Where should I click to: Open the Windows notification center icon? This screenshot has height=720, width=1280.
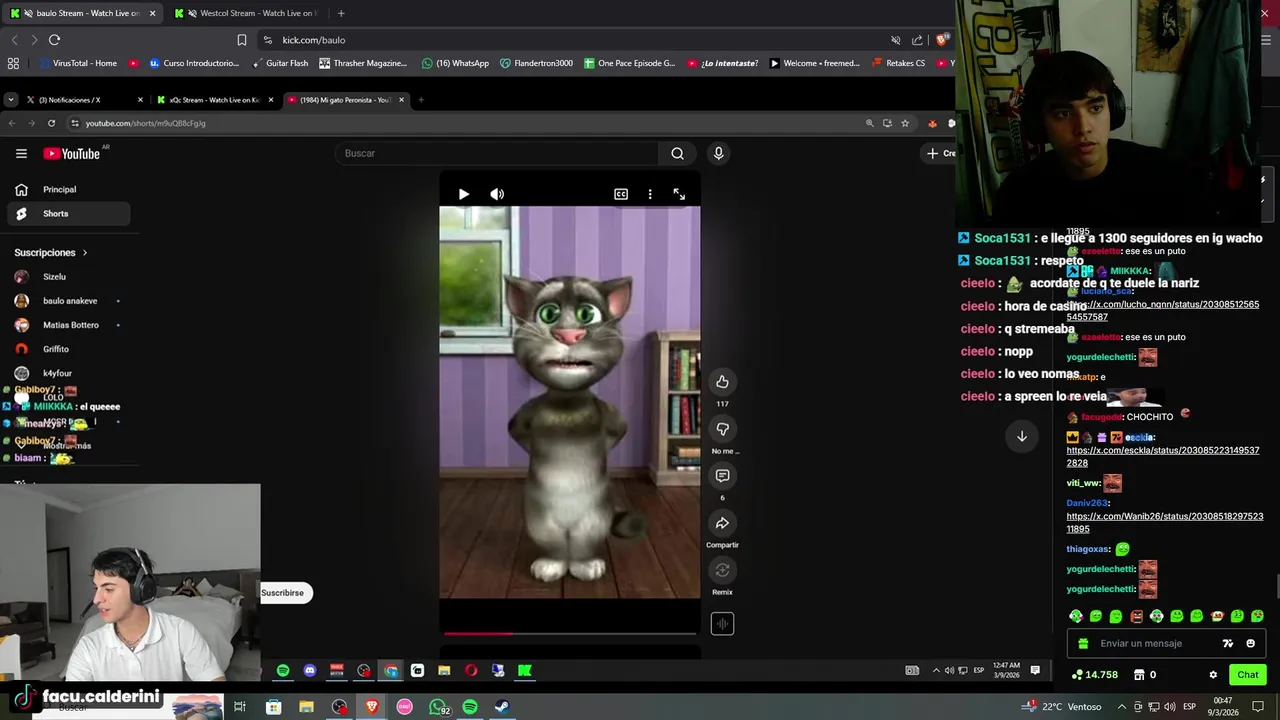pyautogui.click(x=1259, y=707)
